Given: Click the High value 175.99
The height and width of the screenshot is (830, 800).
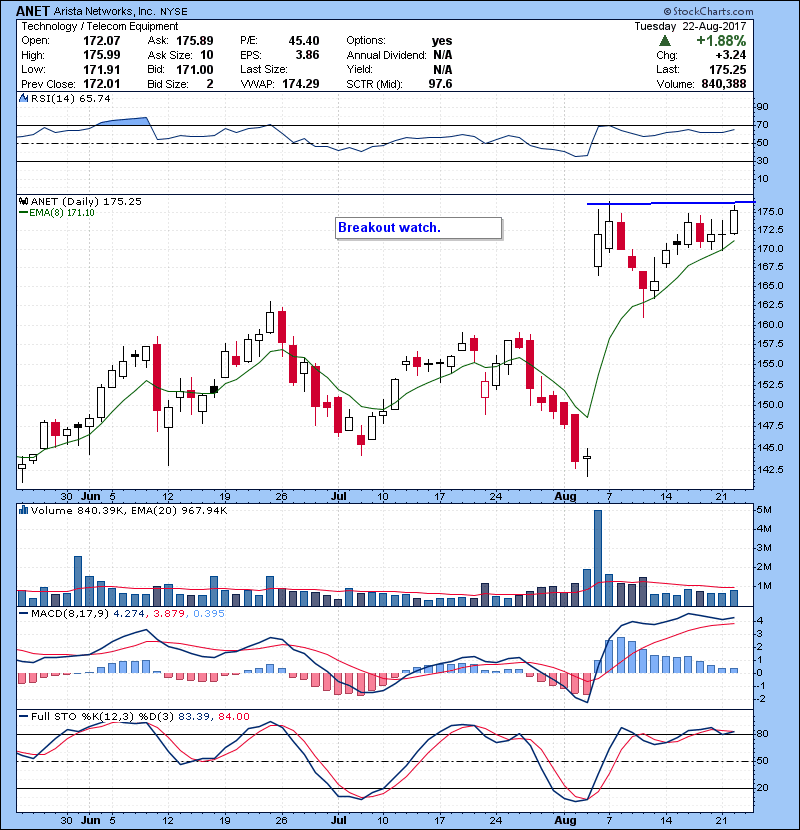Looking at the screenshot, I should [x=102, y=55].
